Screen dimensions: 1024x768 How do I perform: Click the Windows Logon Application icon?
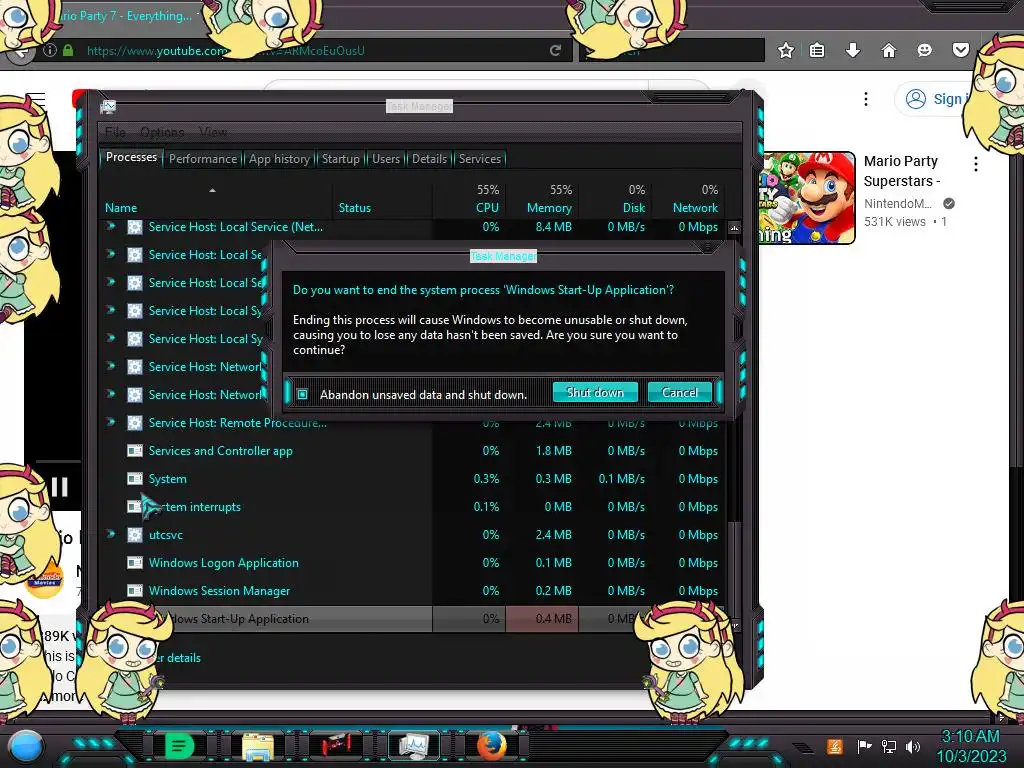(135, 563)
